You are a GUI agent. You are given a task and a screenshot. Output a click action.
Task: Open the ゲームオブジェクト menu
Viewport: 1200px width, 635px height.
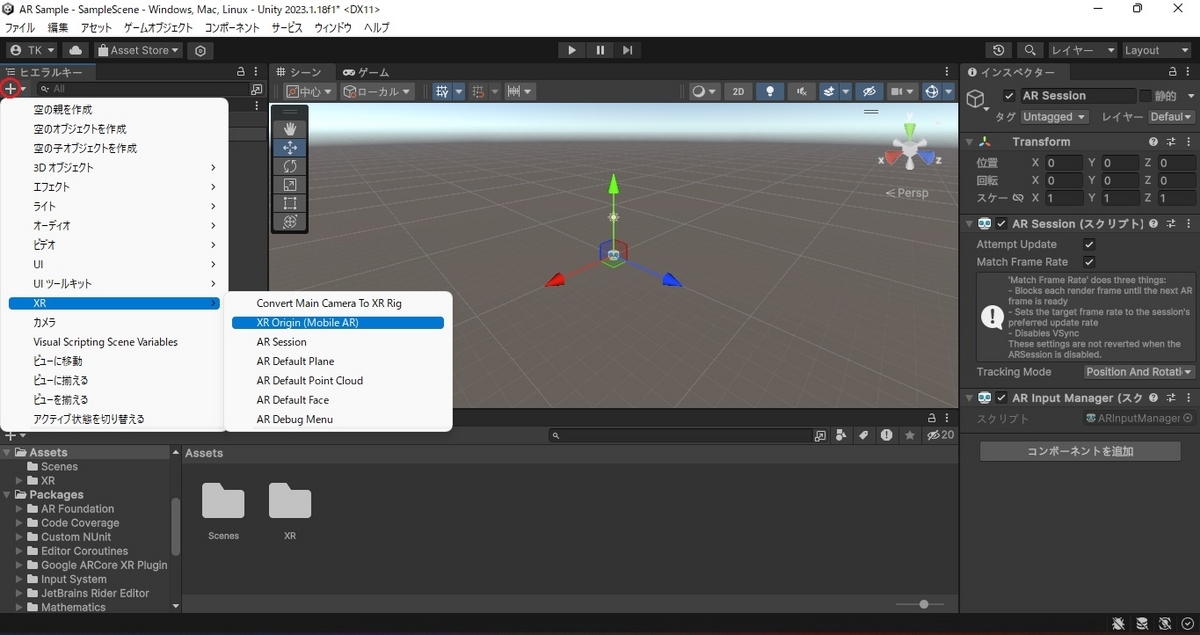click(158, 27)
